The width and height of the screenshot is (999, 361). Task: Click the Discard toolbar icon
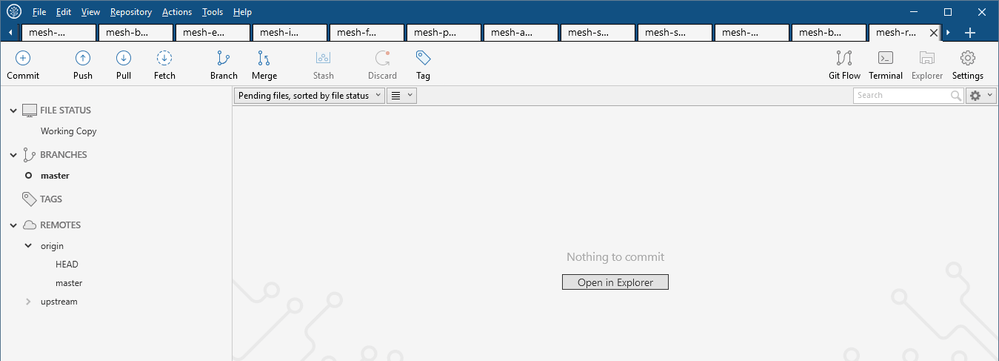click(x=382, y=59)
